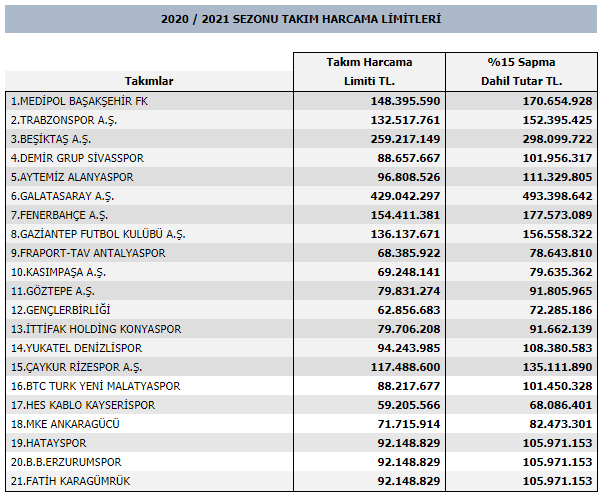
Task: Click Gençlerbirliği deviation amount 72.285.186
Action: 560,310
